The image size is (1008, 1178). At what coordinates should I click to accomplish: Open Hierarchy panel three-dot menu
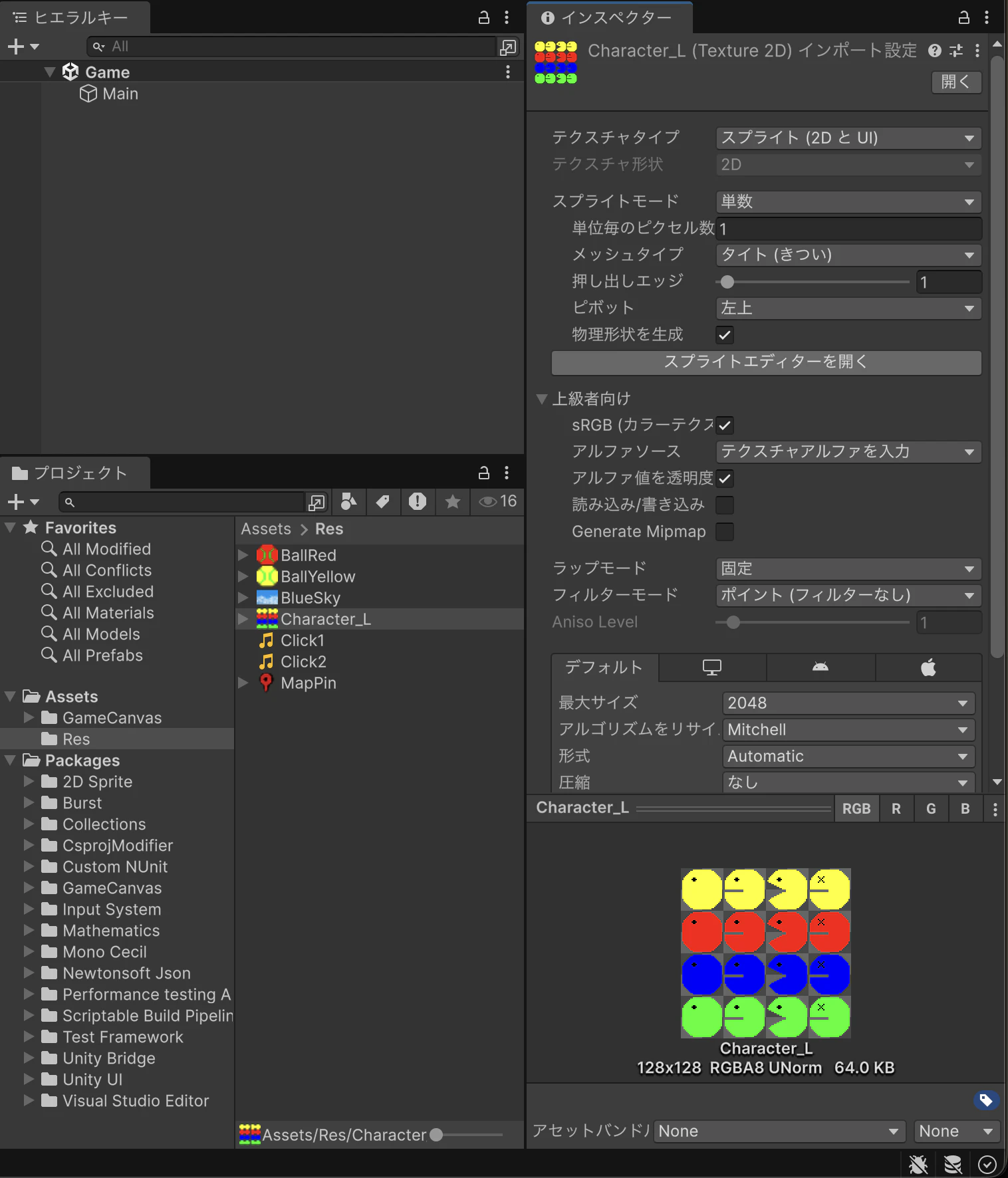coord(507,18)
